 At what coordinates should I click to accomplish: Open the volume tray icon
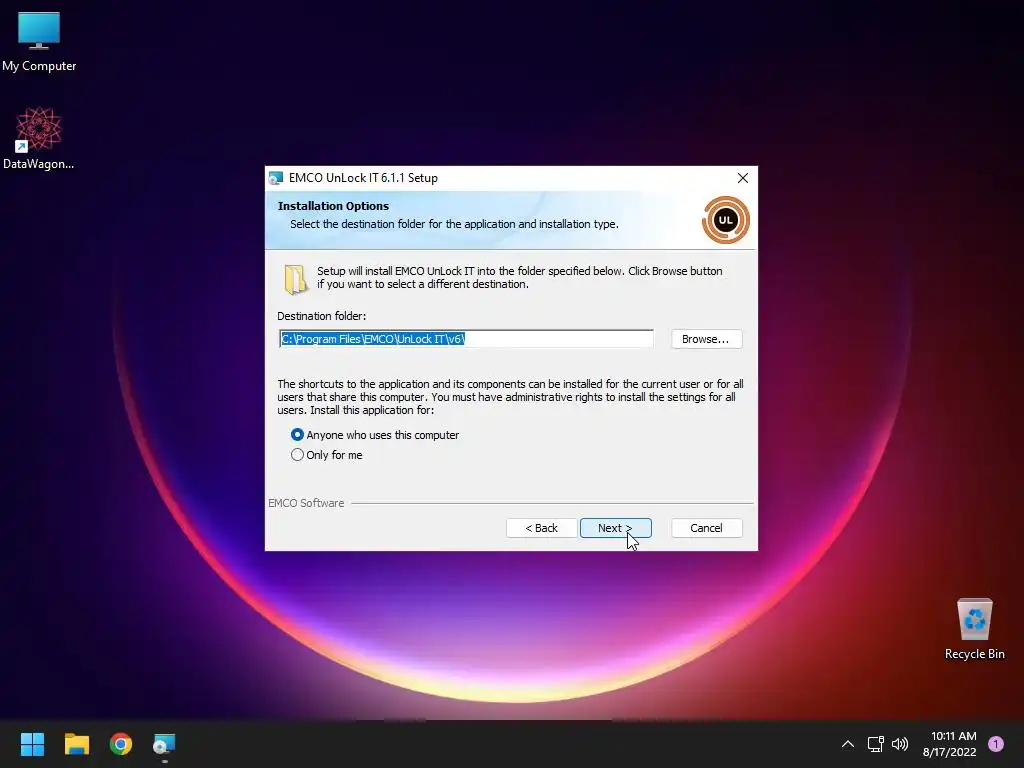coord(900,744)
